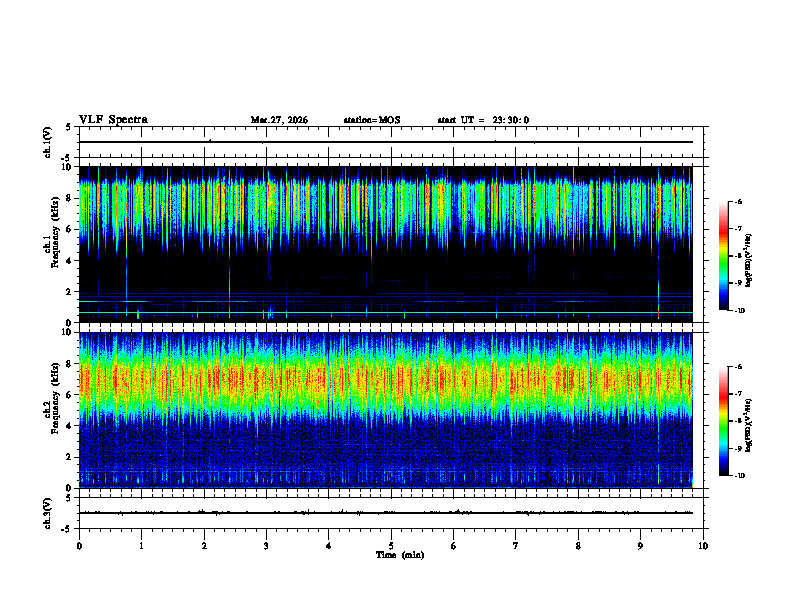Click the "5" volt tick of ch.3(V) panel
792x612 pixels.
click(x=68, y=498)
